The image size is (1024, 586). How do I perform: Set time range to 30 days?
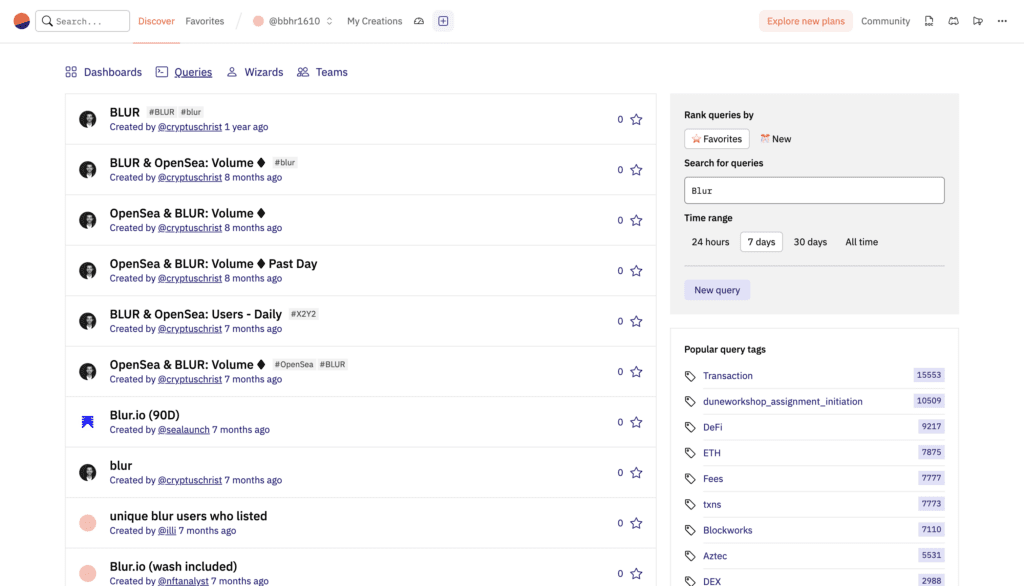click(810, 242)
